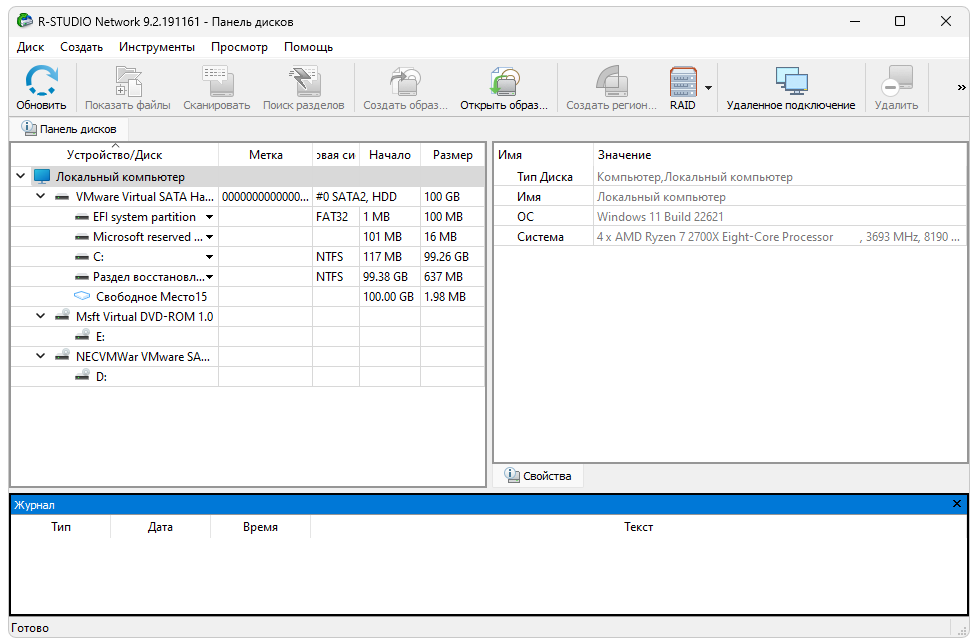Screen dimensions: 975x644
Task: Click the journal Дата column header
Action: tap(160, 527)
